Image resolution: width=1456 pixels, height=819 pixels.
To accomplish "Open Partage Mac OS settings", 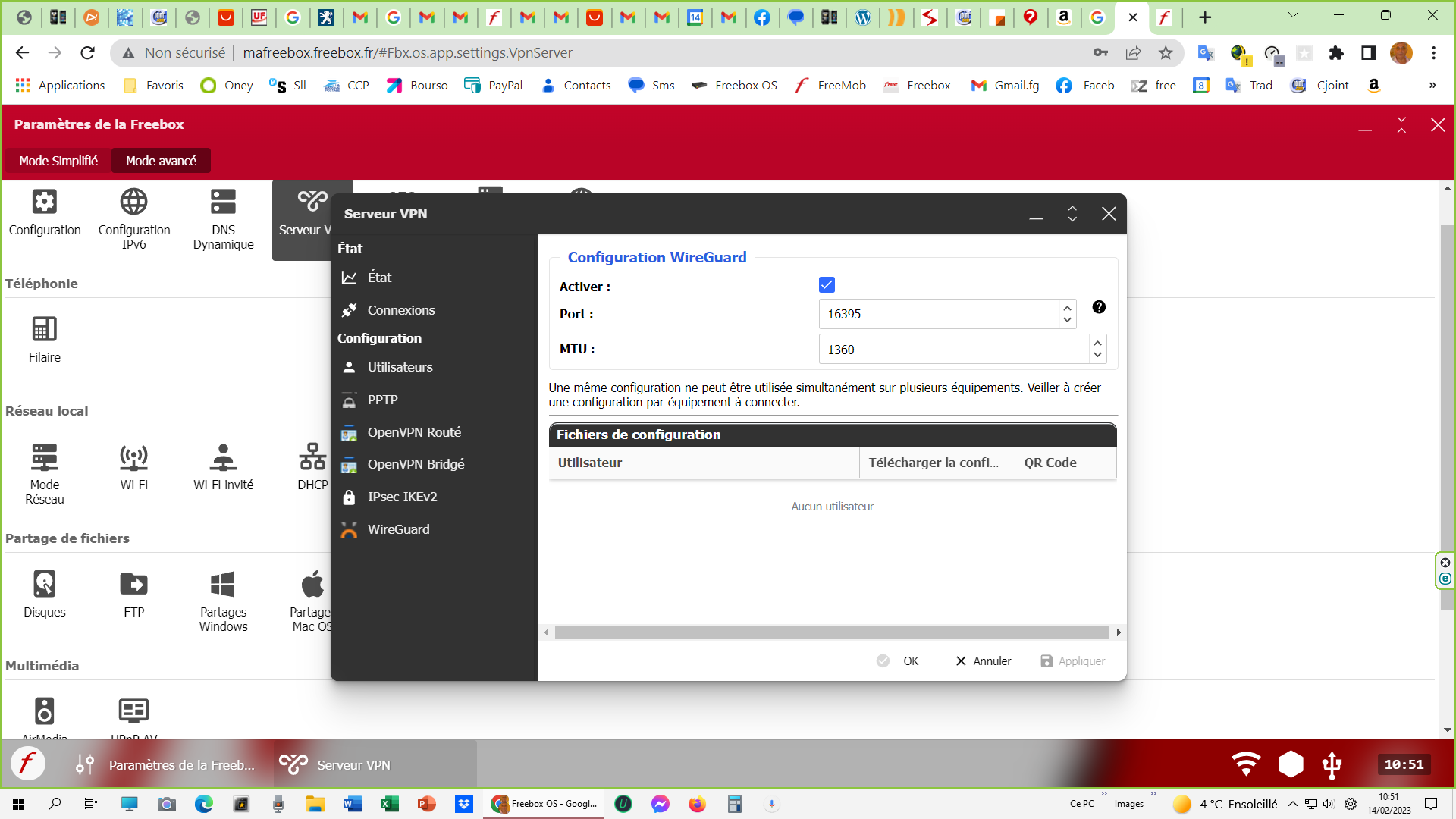I will point(311,601).
